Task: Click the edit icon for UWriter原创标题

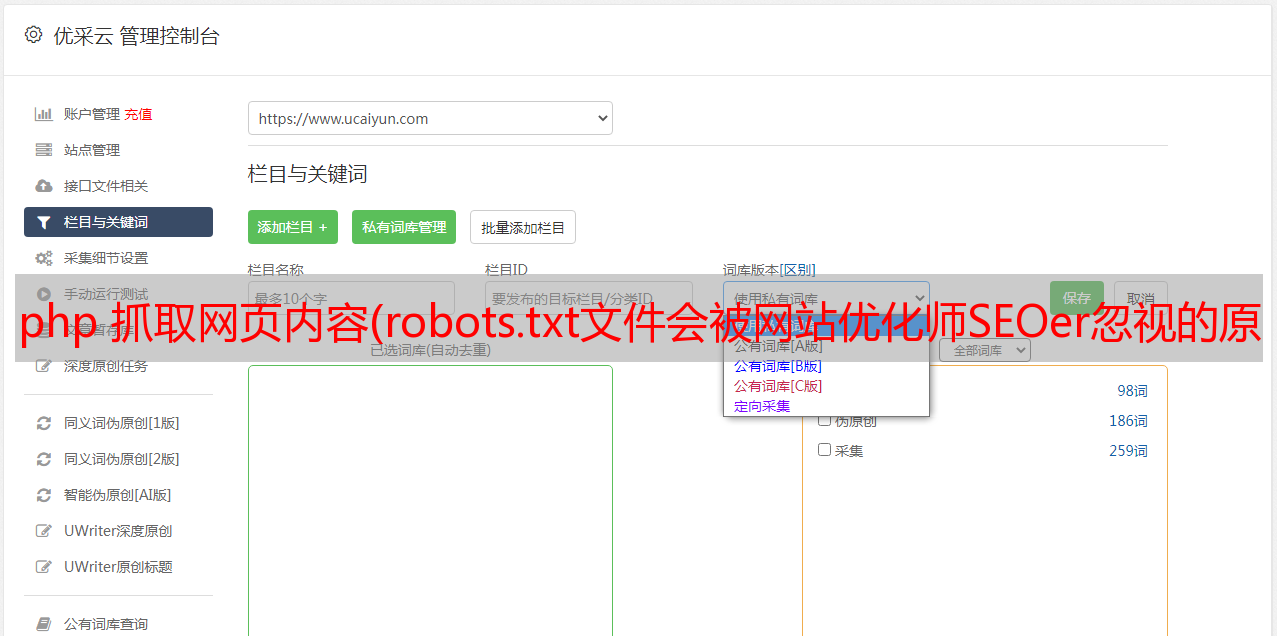Action: point(44,567)
